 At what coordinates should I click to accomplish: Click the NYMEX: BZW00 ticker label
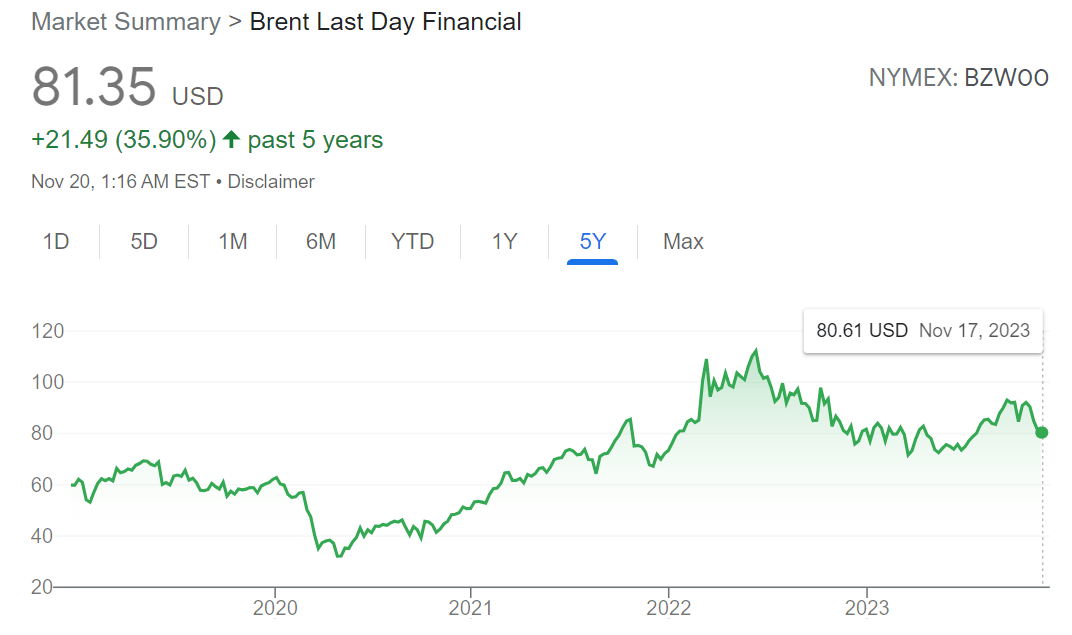click(958, 78)
